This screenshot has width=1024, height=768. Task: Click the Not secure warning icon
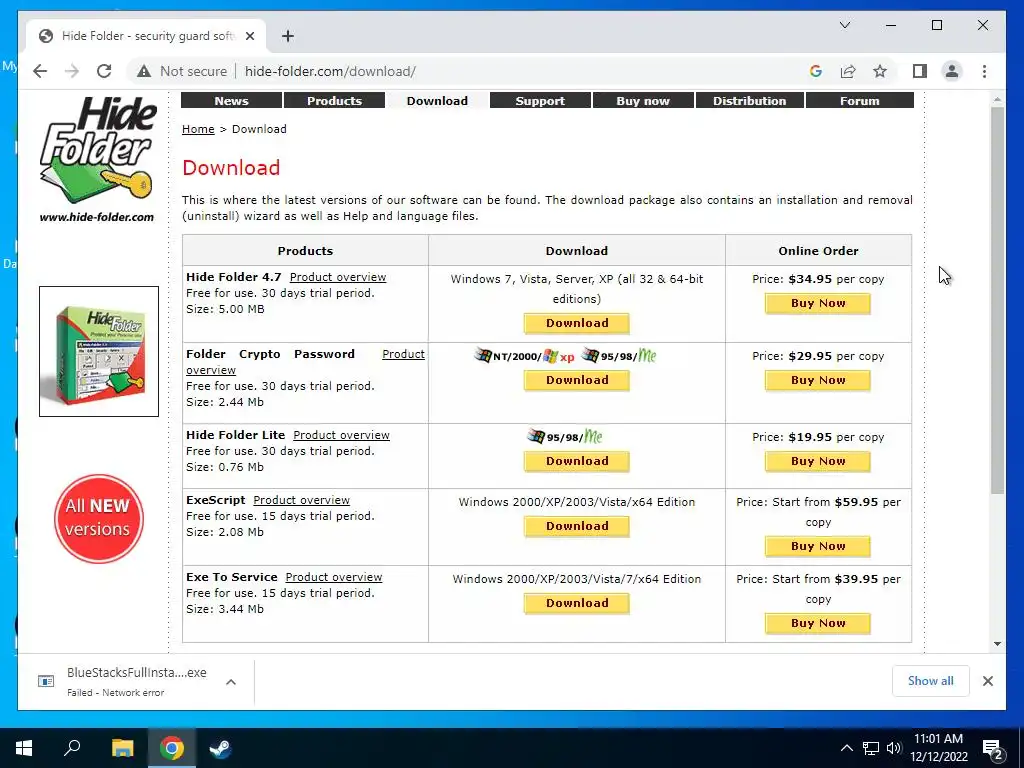pyautogui.click(x=144, y=71)
